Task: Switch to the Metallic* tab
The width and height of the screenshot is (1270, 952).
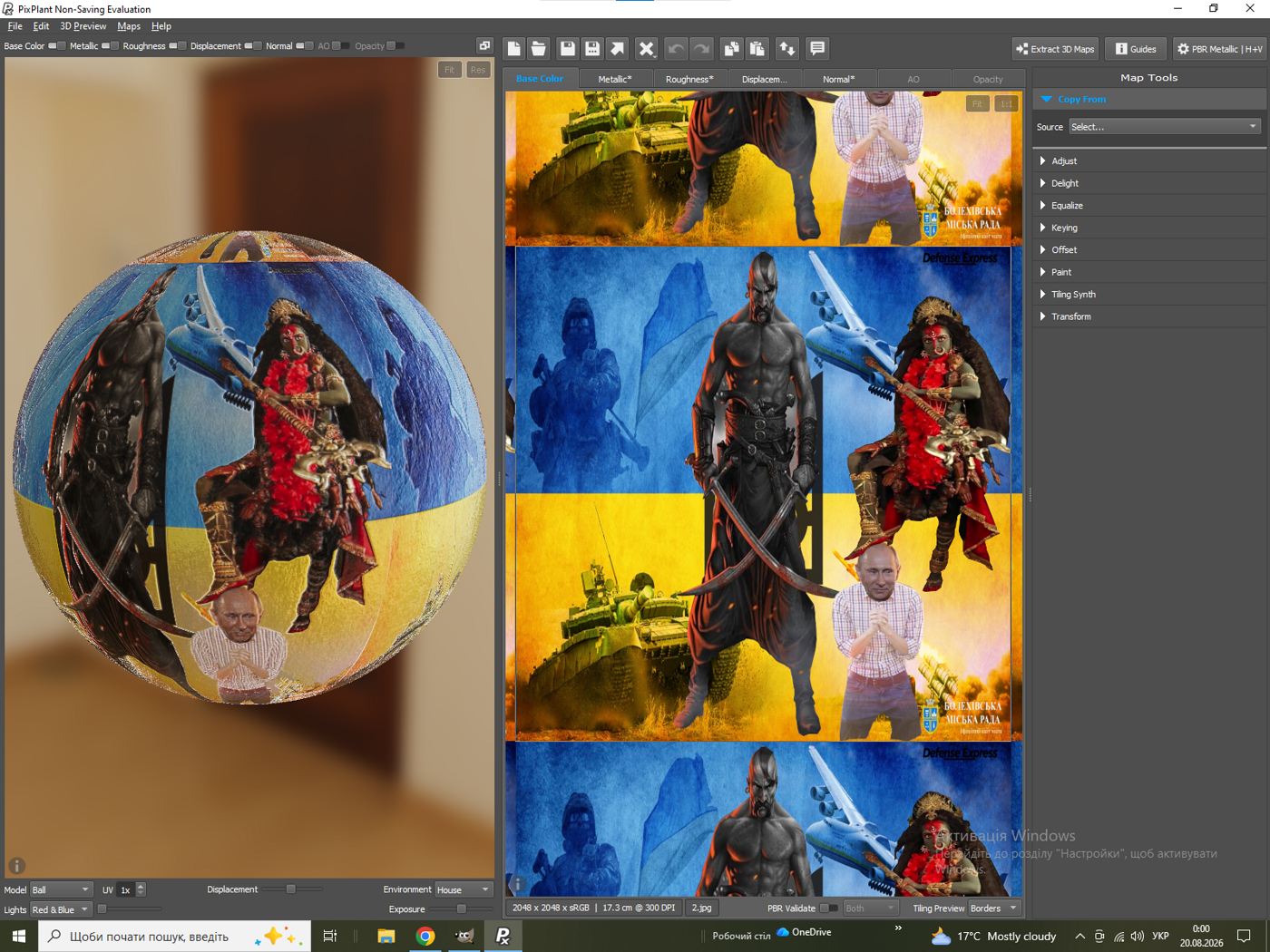Action: click(x=615, y=79)
